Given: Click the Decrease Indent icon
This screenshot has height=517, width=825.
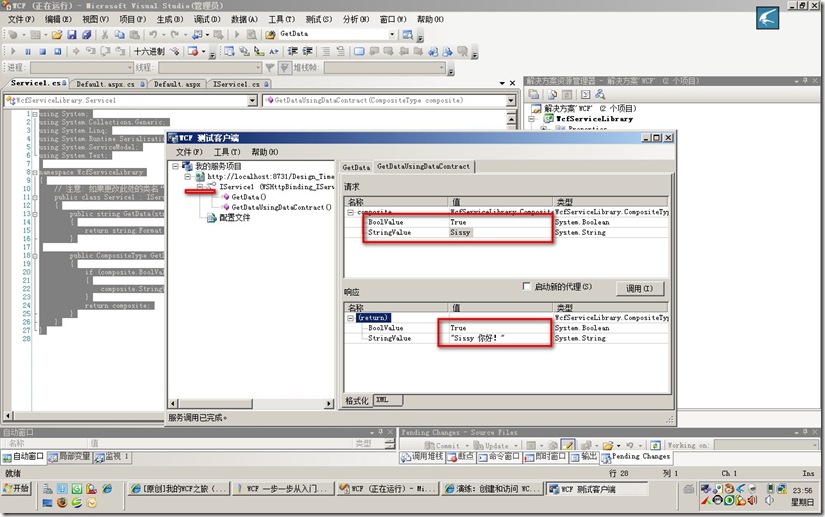Looking at the screenshot, I should coord(293,52).
